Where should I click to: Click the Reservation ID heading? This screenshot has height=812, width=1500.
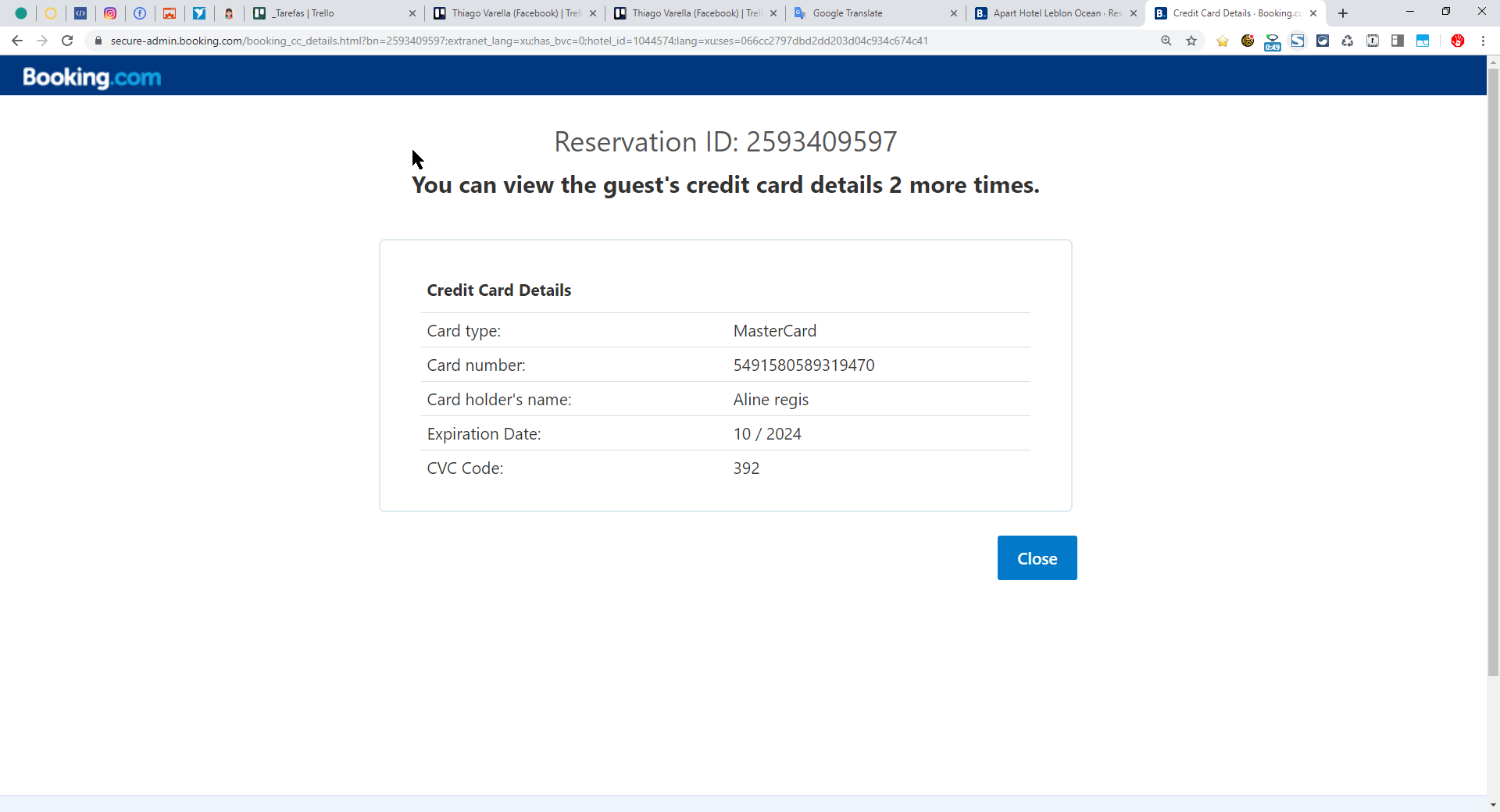pos(726,141)
